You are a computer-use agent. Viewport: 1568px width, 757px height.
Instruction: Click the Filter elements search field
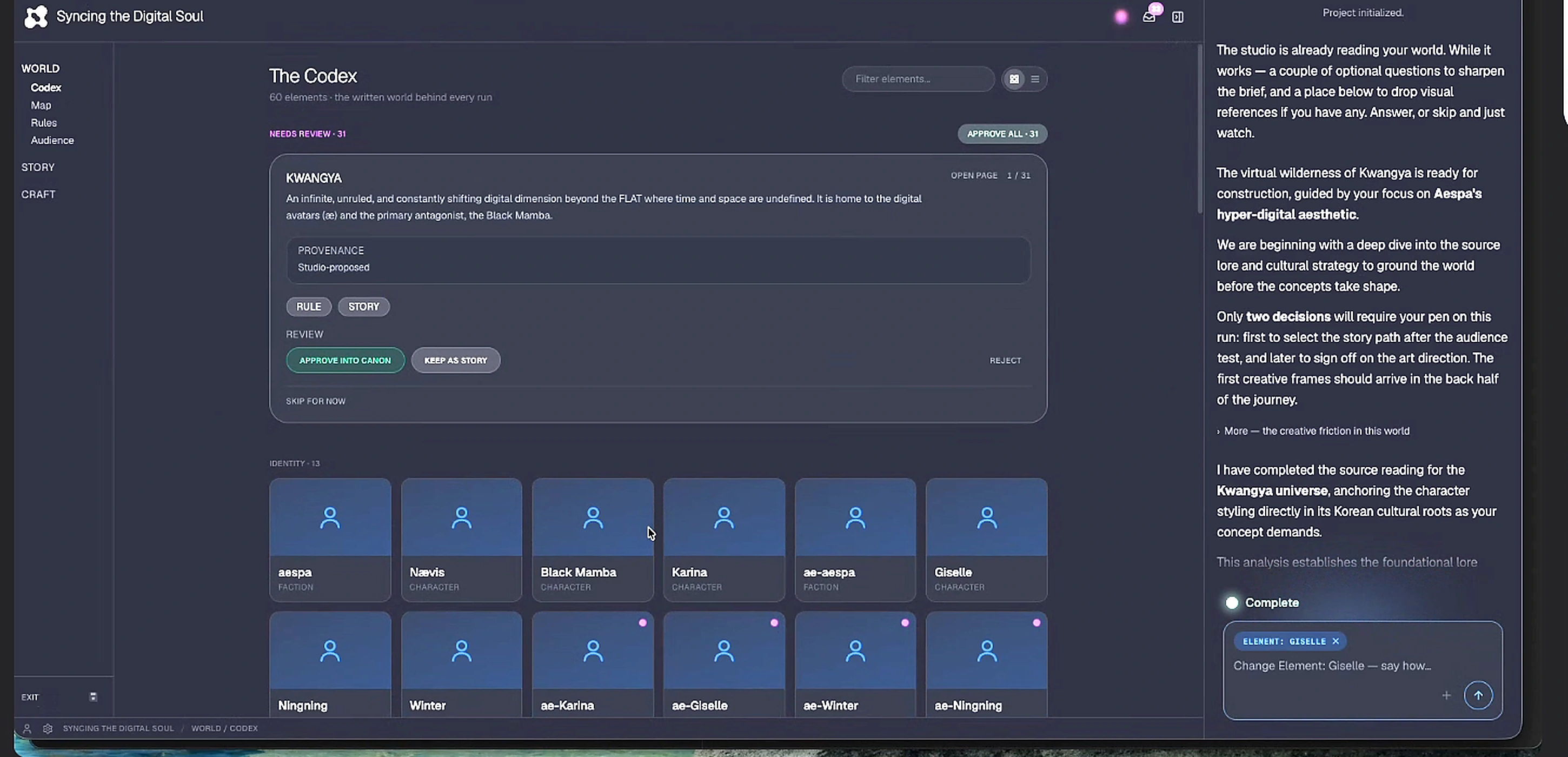(x=918, y=79)
